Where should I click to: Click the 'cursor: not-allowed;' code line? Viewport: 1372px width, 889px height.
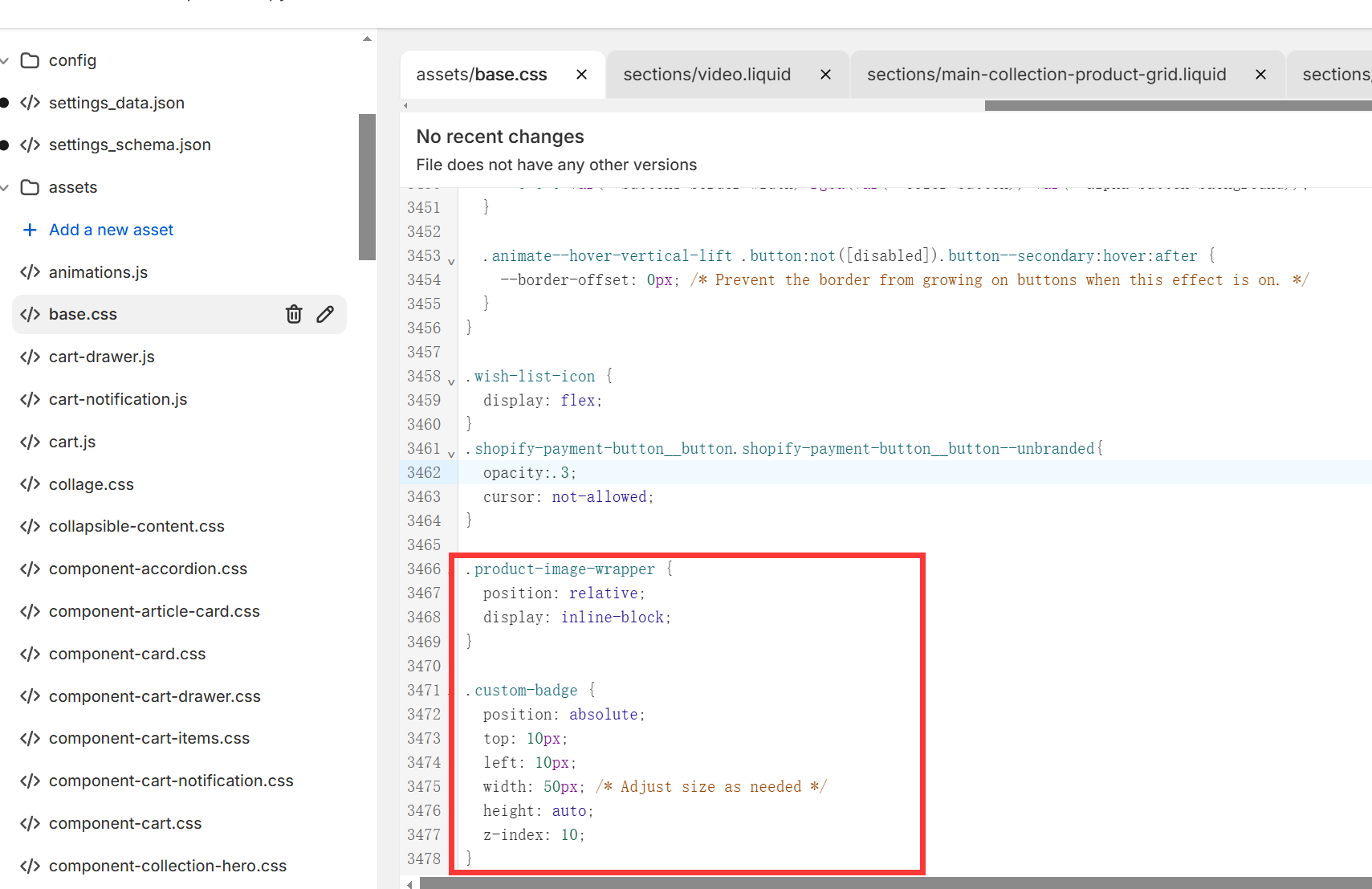coord(568,497)
